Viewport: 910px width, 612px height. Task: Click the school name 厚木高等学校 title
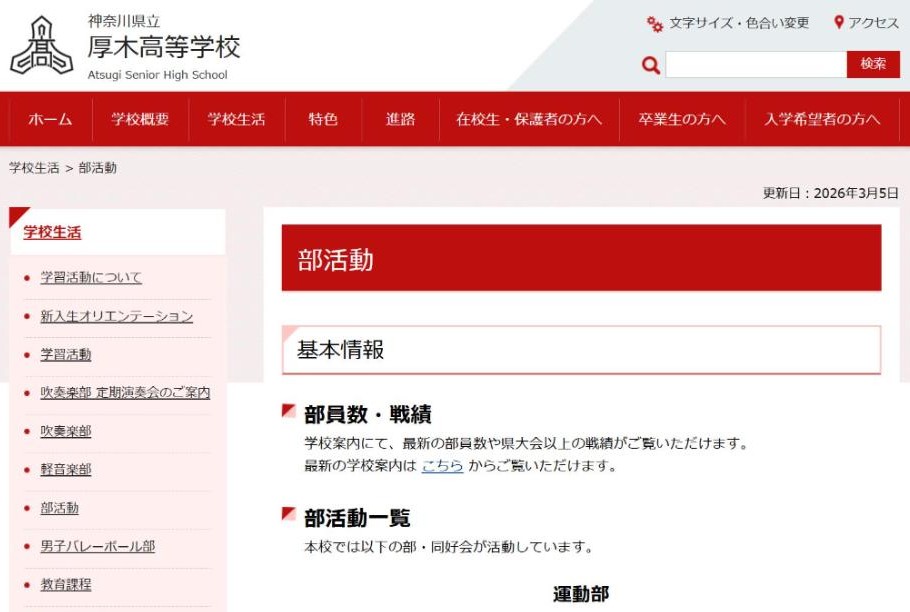click(164, 46)
